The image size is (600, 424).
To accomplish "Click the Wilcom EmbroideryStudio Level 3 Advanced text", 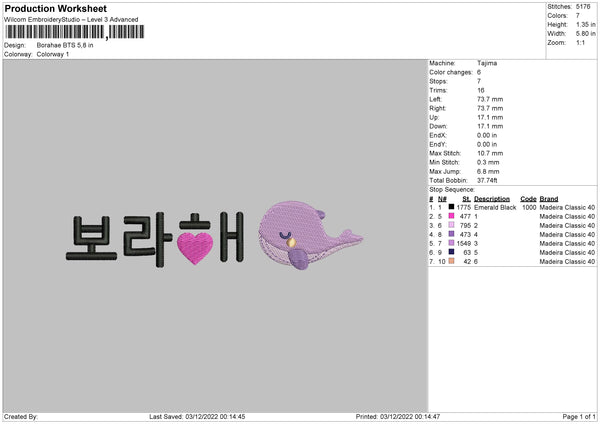I will [x=71, y=20].
